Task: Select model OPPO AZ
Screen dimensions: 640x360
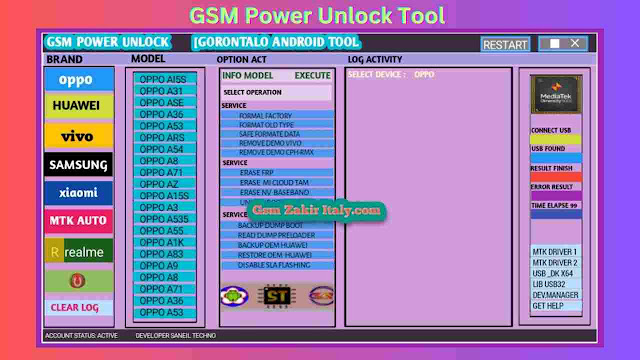Action: [165, 184]
